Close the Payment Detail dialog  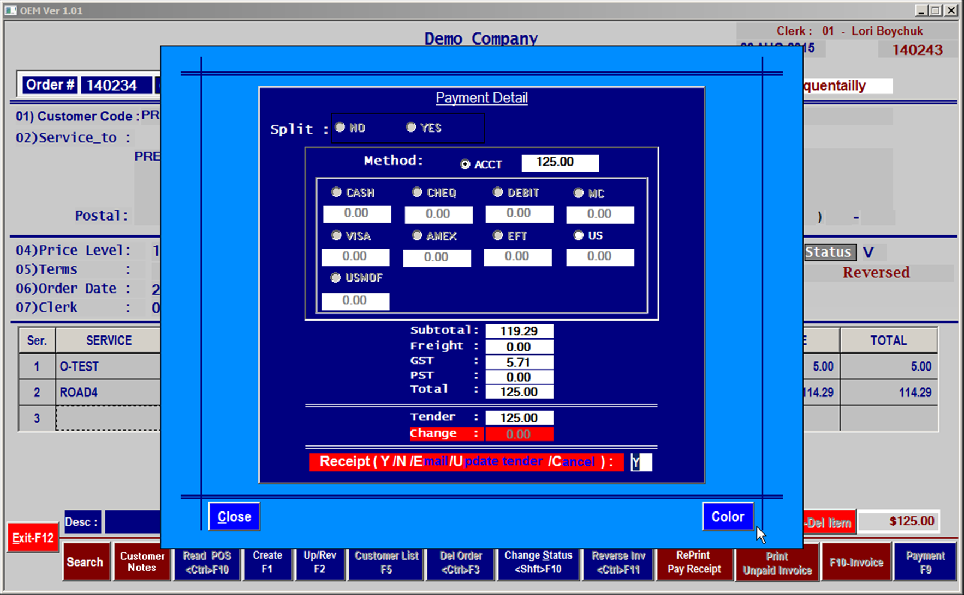233,516
